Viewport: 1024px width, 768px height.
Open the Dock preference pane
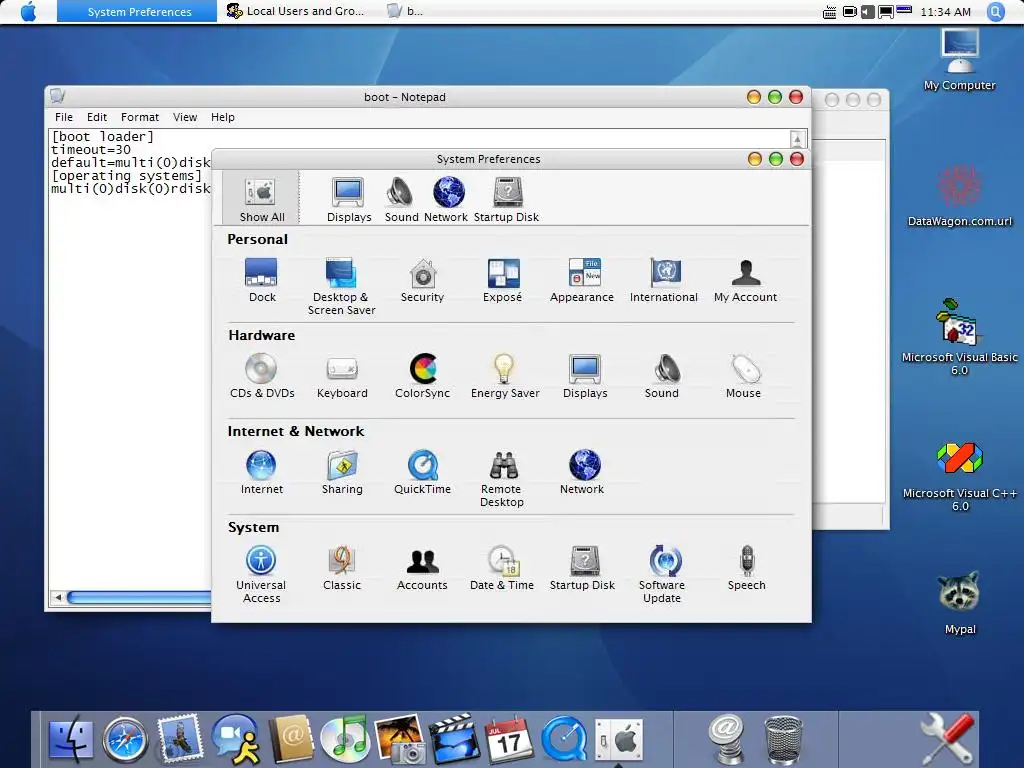tap(262, 281)
